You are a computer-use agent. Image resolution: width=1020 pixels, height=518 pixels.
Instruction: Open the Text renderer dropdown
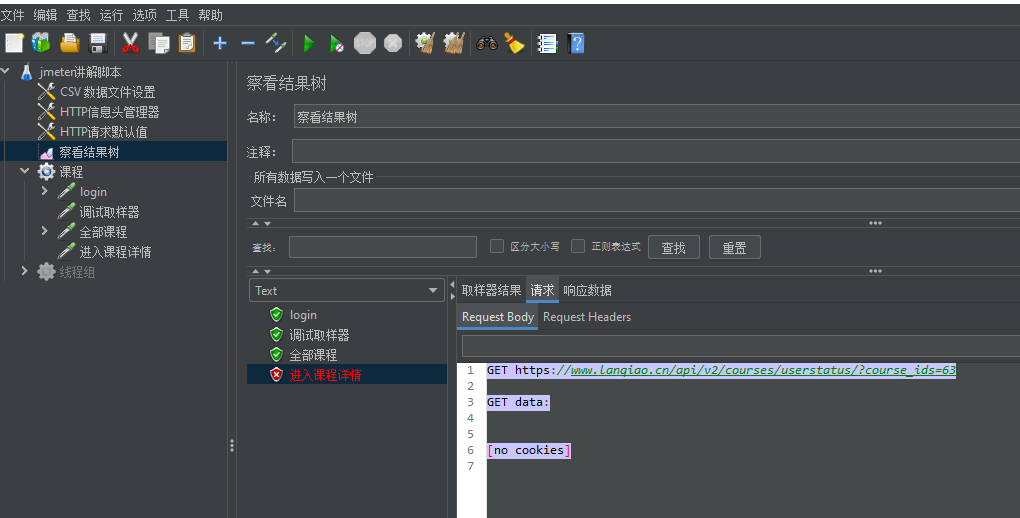(347, 290)
